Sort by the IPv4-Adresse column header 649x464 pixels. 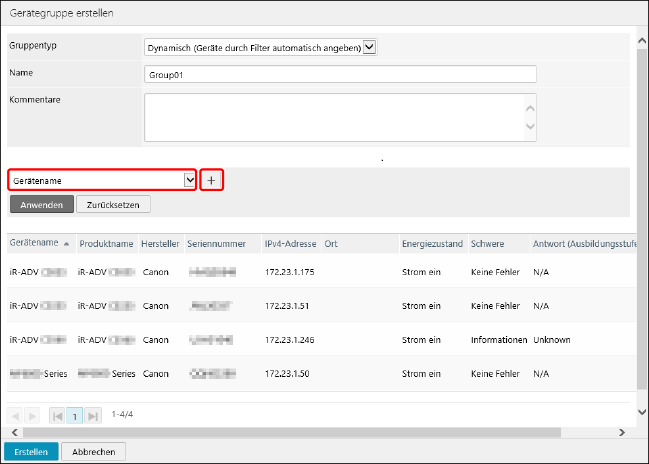coord(290,244)
